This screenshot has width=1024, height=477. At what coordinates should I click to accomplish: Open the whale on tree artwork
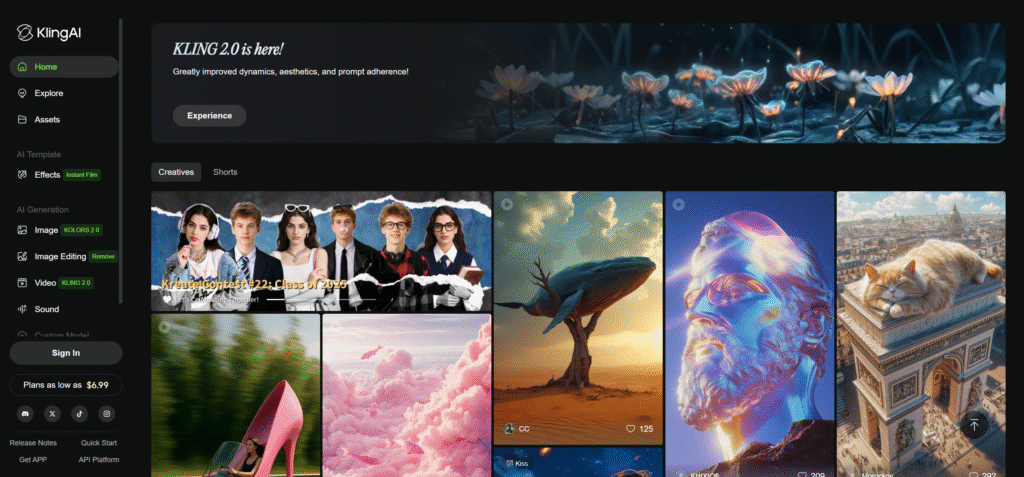point(578,318)
